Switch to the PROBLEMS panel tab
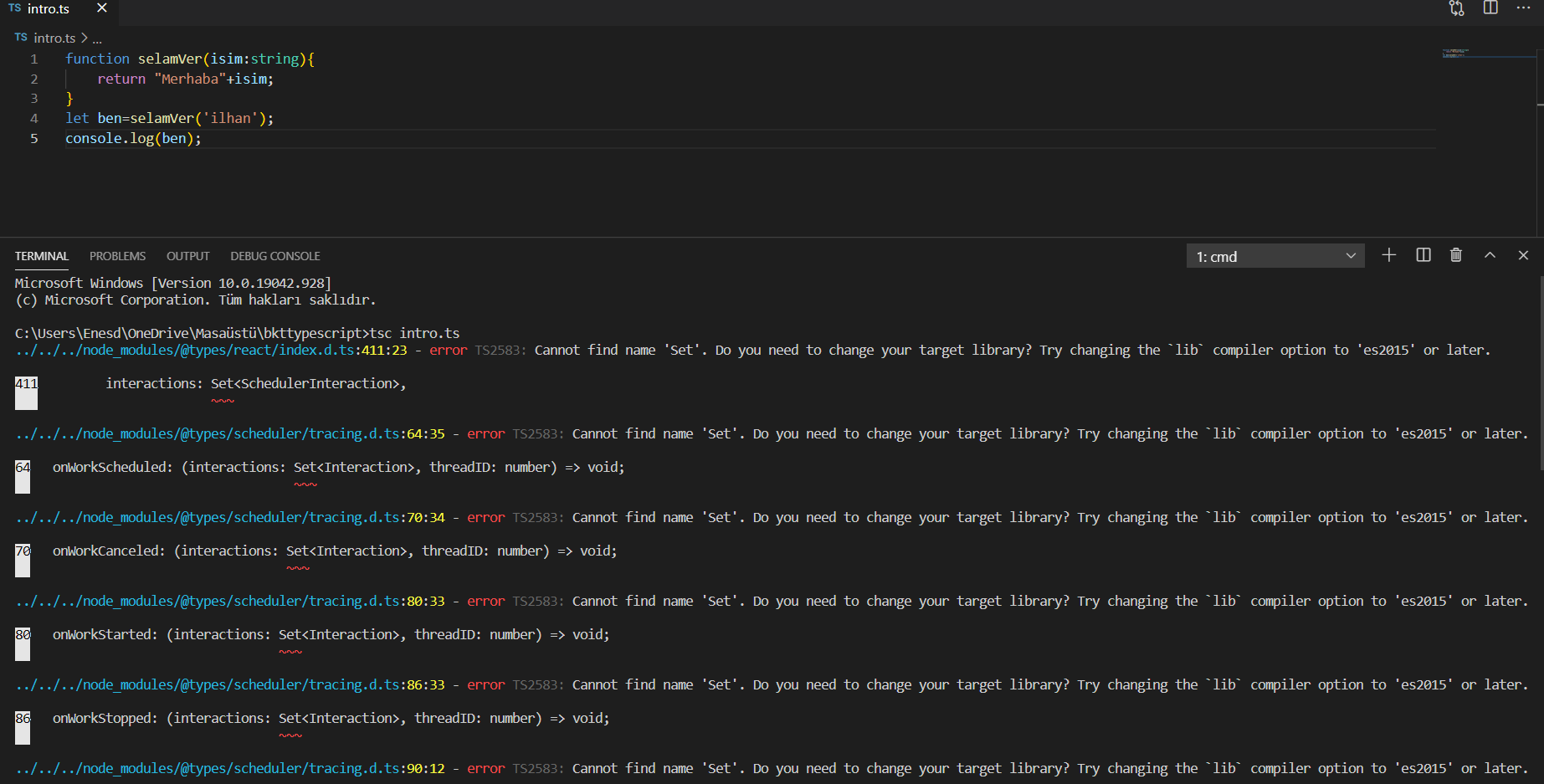 [x=117, y=256]
